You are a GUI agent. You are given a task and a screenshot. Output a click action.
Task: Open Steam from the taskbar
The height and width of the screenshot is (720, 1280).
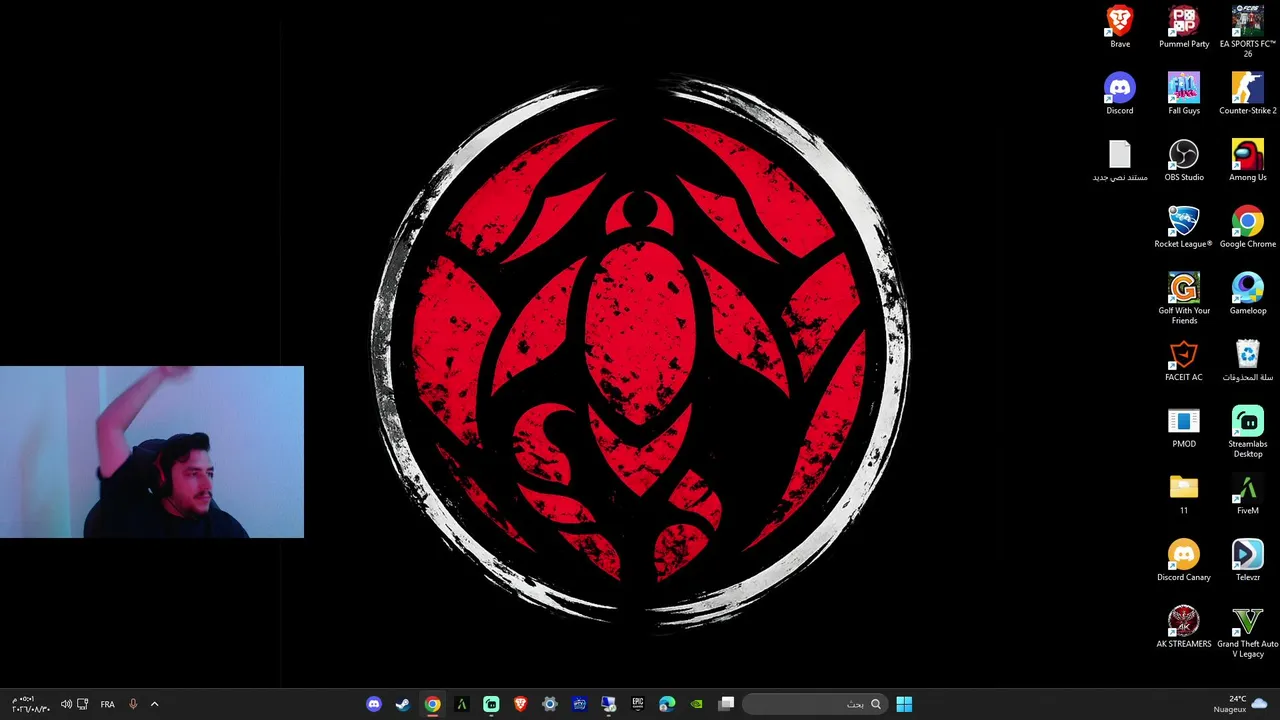click(x=402, y=704)
